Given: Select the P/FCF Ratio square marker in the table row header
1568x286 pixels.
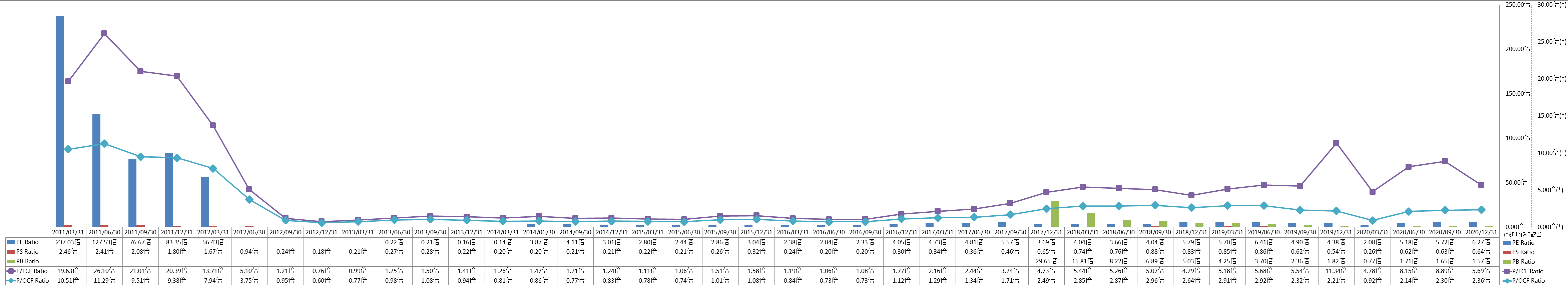Looking at the screenshot, I should coord(11,271).
